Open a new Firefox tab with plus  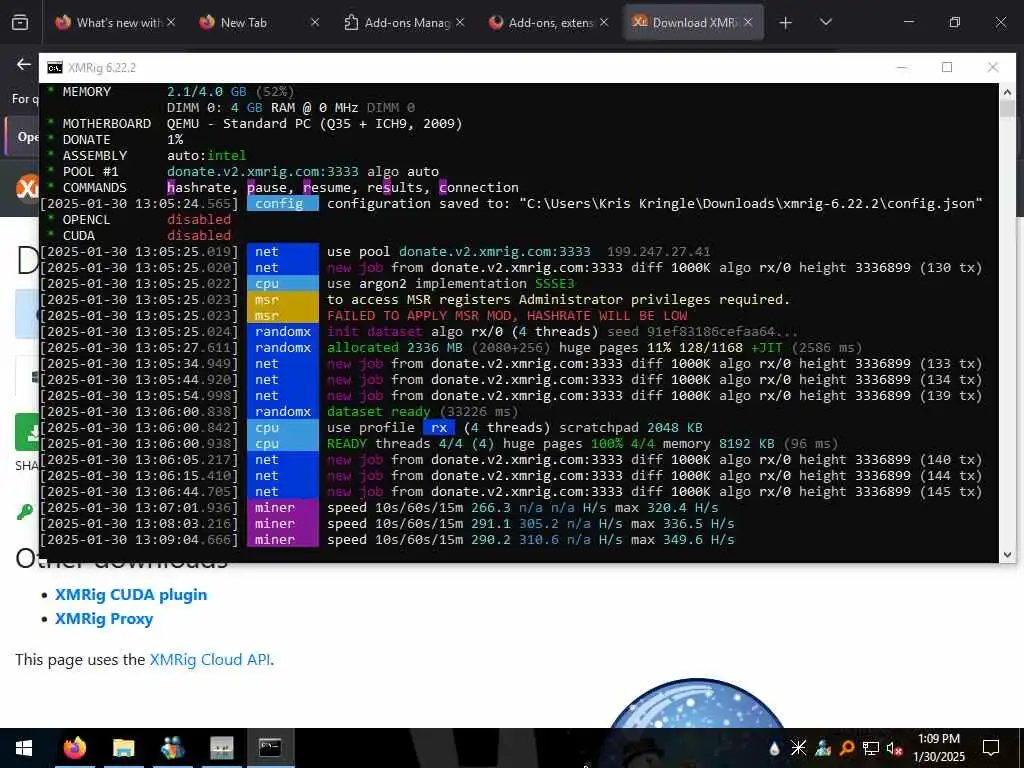(786, 23)
